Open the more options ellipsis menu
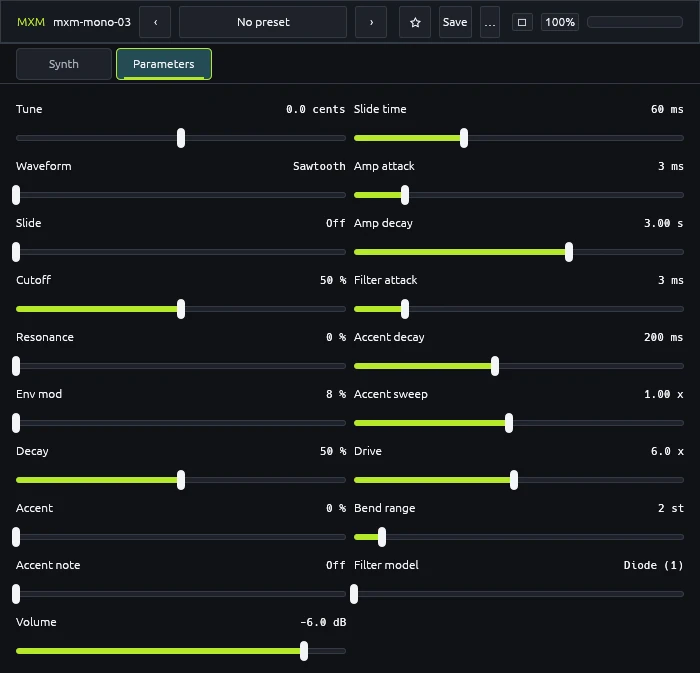700x673 pixels. 490,22
